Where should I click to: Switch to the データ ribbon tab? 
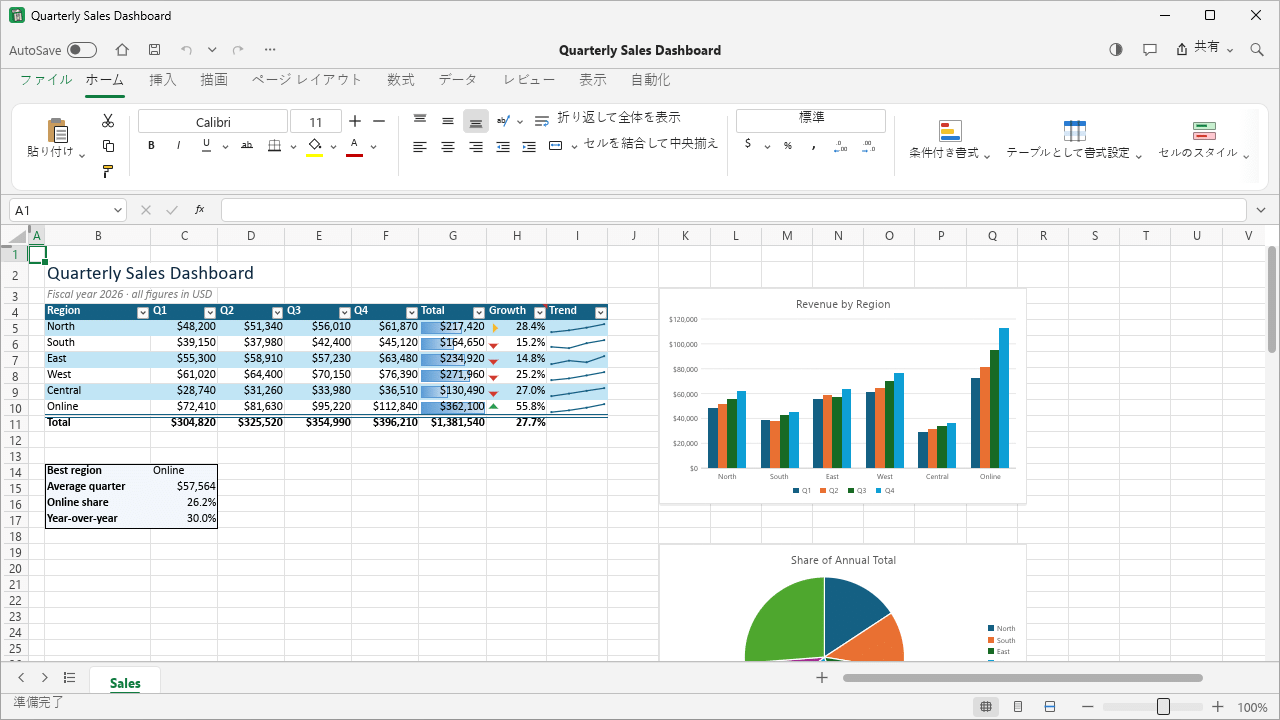click(457, 80)
